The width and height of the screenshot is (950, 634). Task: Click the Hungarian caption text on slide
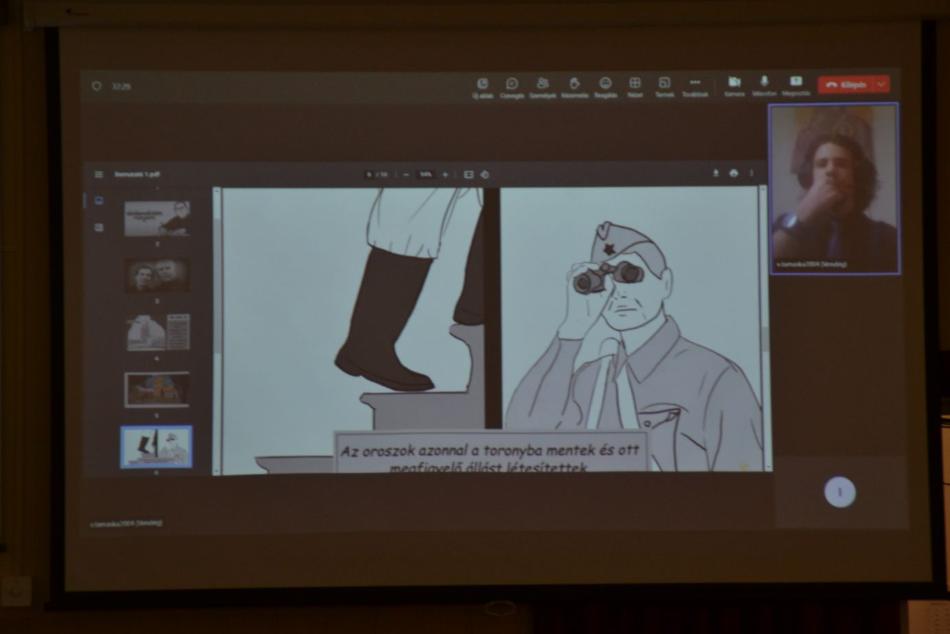click(490, 458)
